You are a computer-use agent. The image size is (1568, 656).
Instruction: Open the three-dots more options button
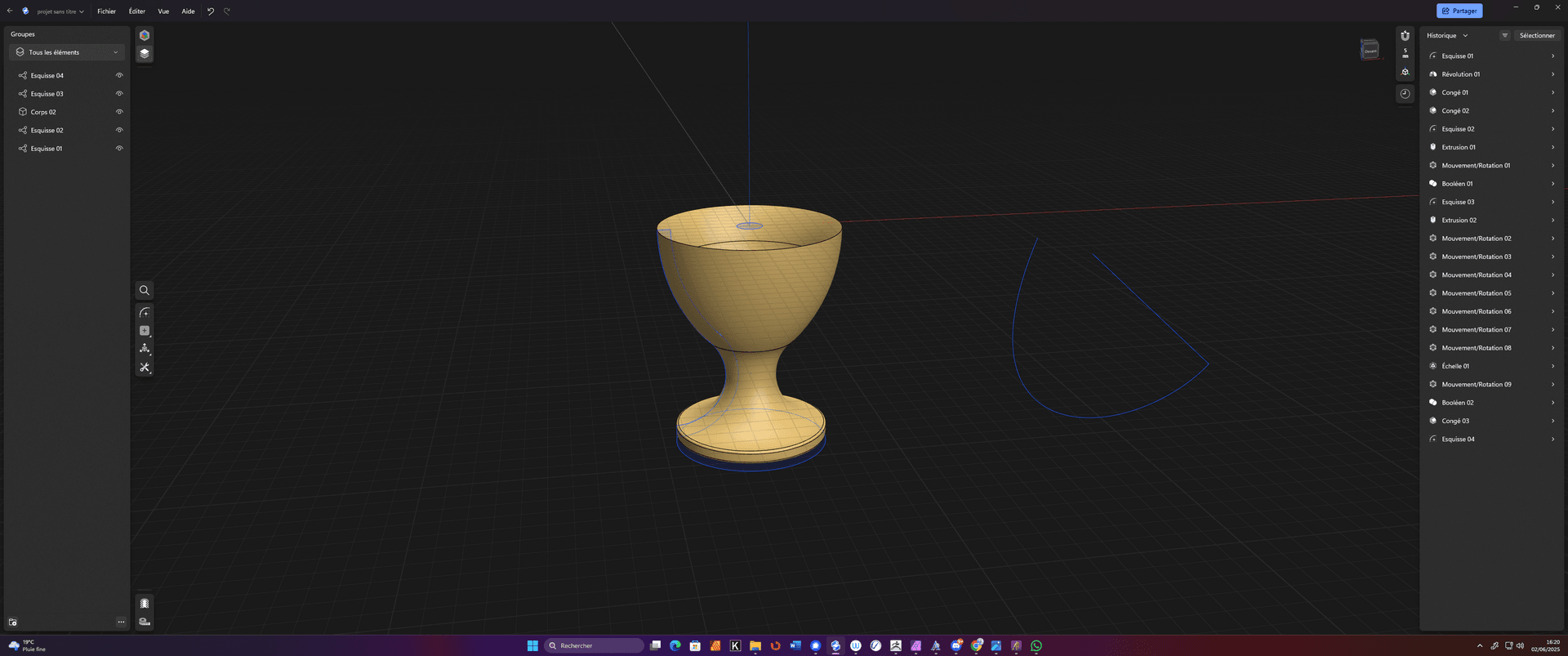click(121, 623)
